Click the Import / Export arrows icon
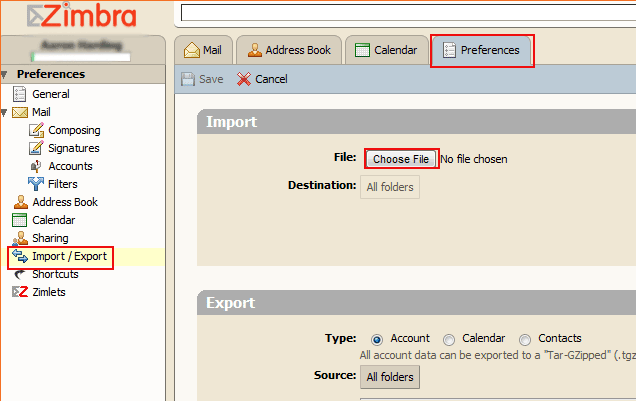Image resolution: width=636 pixels, height=401 pixels. (x=20, y=256)
